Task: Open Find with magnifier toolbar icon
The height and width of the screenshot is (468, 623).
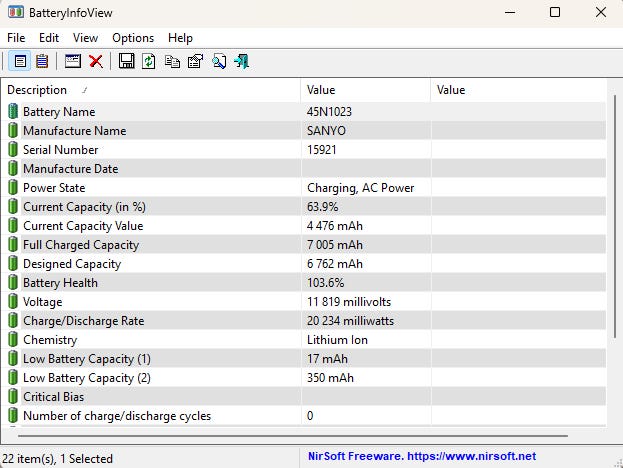Action: coord(219,62)
